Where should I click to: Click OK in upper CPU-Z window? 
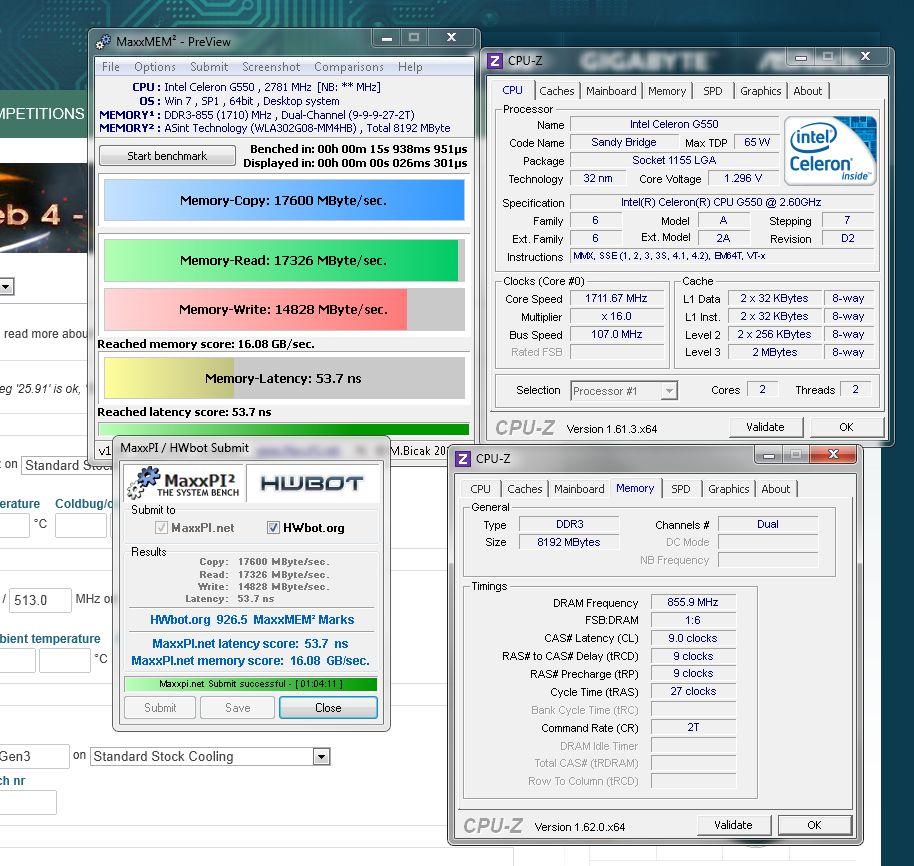coord(846,427)
